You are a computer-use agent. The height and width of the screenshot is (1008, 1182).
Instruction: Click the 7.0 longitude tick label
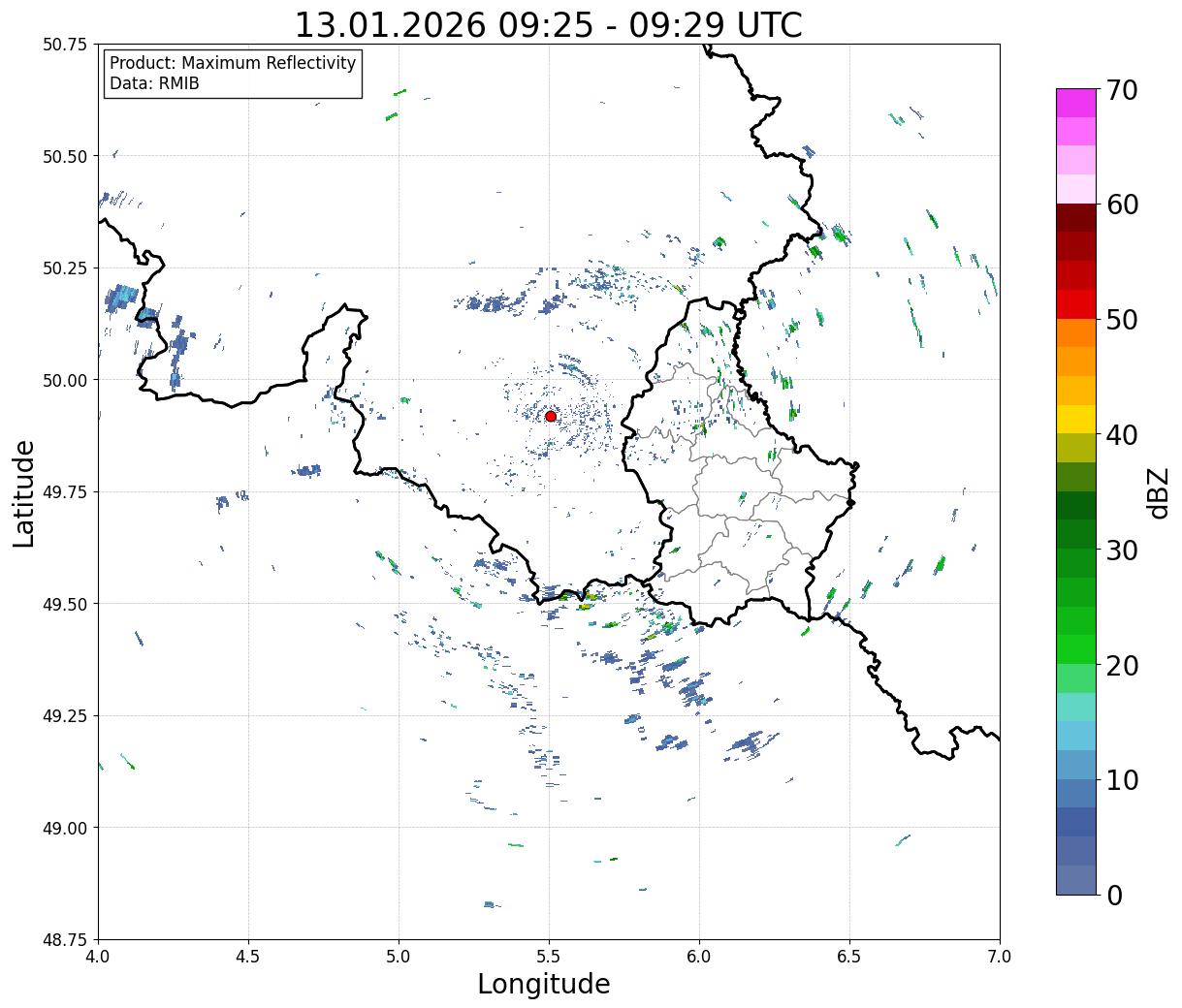coord(999,957)
